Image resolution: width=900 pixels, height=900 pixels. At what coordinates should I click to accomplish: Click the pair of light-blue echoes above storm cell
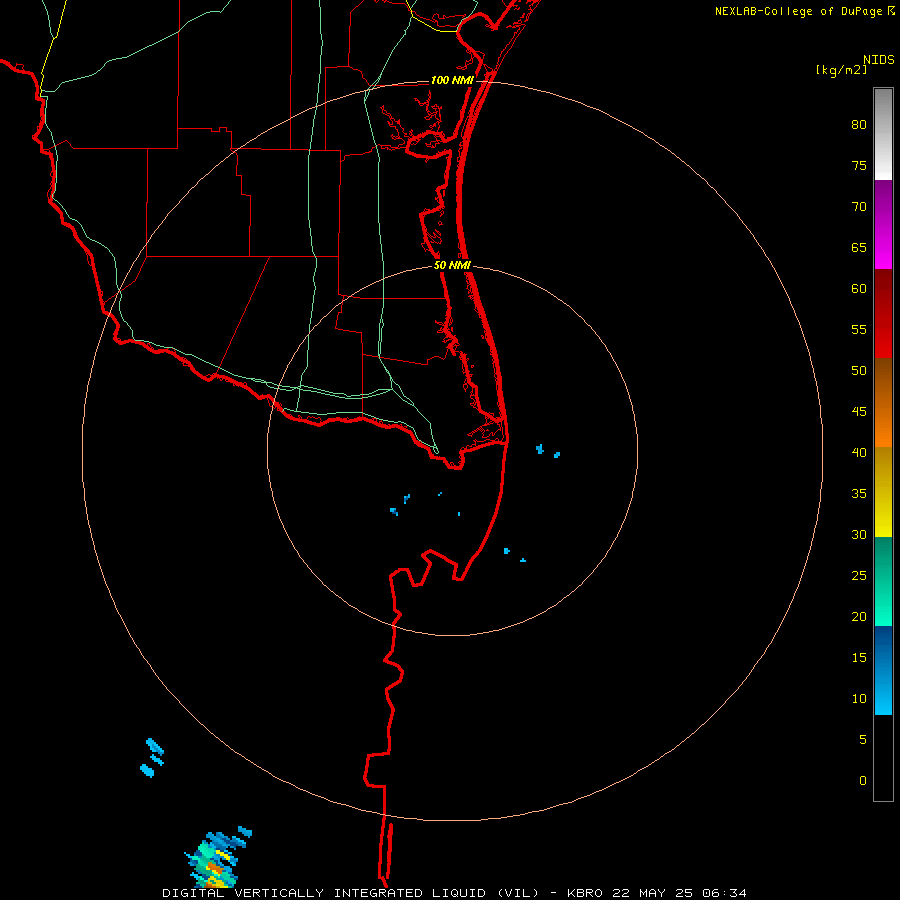pyautogui.click(x=152, y=758)
